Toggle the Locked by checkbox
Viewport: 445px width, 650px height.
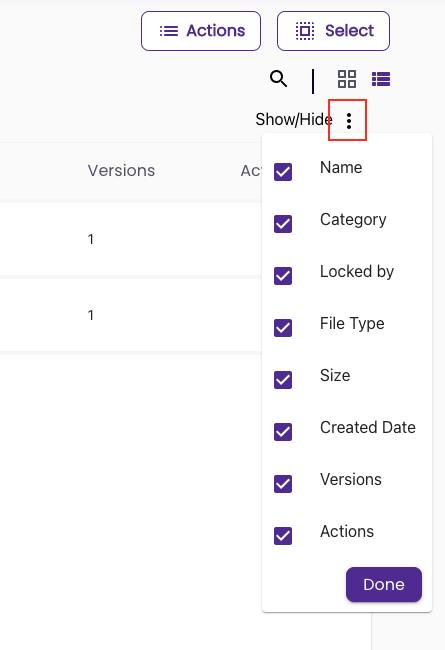(x=283, y=276)
